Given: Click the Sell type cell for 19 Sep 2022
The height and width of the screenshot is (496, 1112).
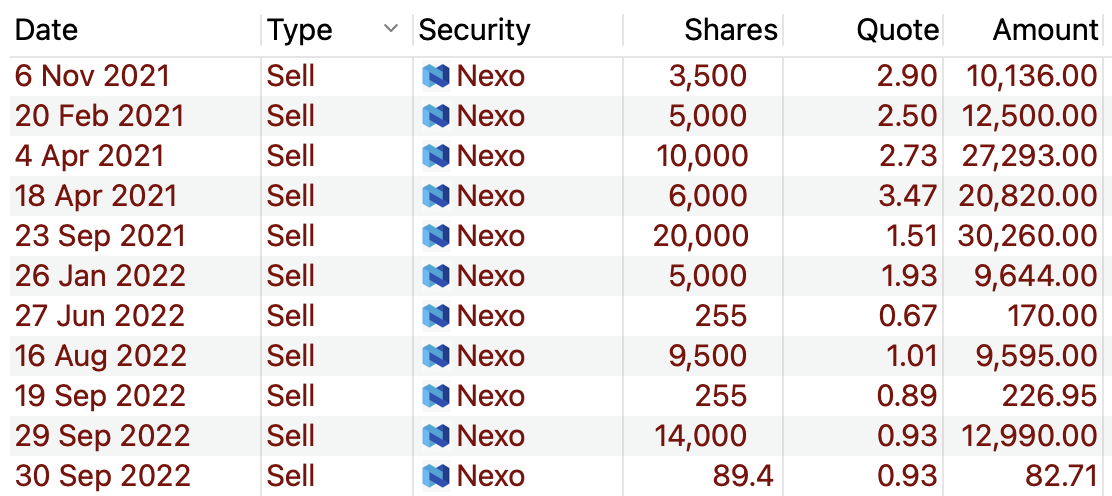Looking at the screenshot, I should click(291, 395).
